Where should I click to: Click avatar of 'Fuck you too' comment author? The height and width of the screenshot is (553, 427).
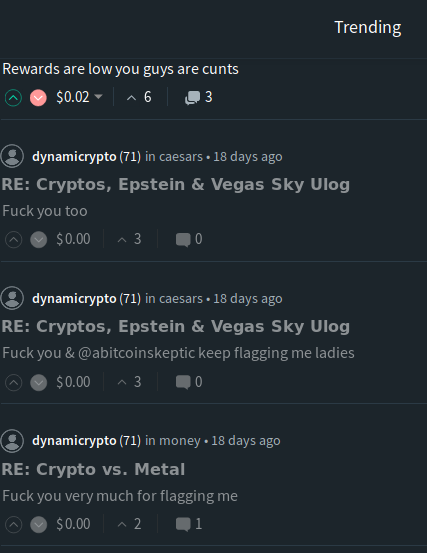click(x=12, y=156)
